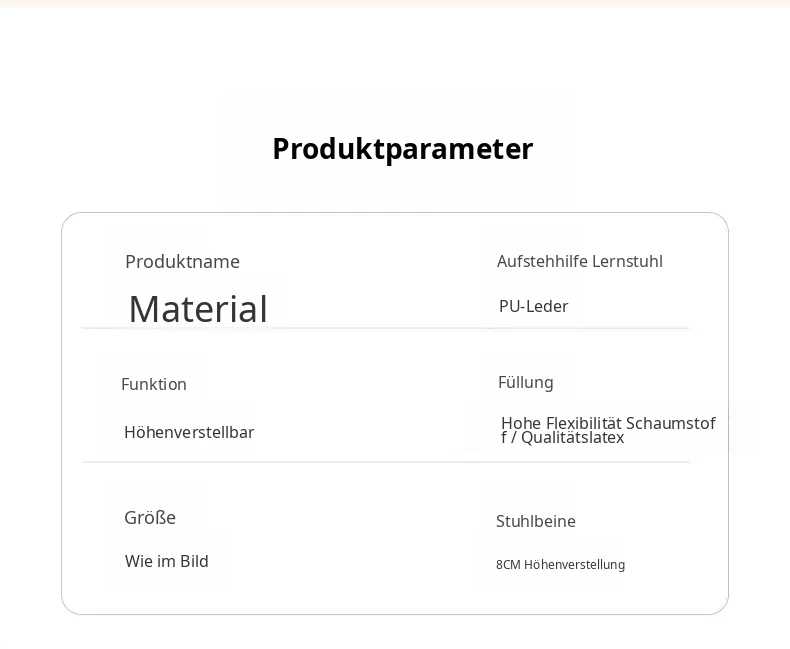Click the Produktparameter heading
This screenshot has width=790, height=649.
[x=403, y=149]
